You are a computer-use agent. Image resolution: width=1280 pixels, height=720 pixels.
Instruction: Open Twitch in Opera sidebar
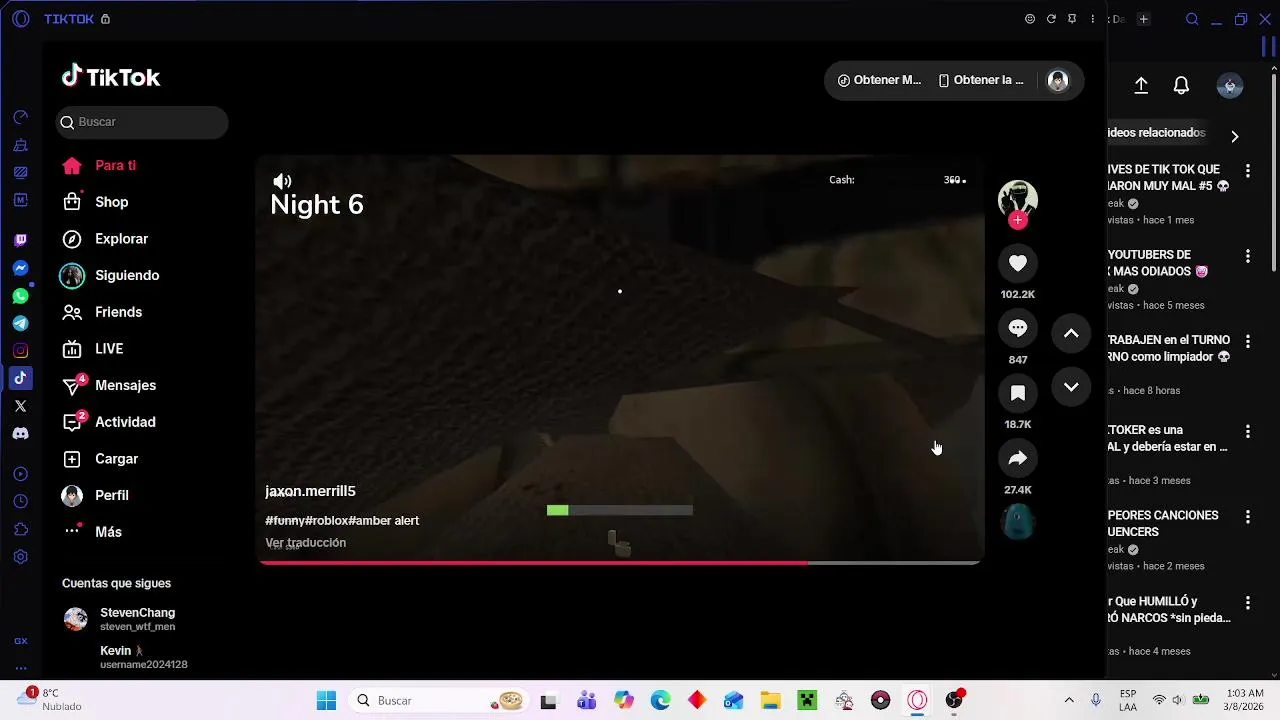(21, 240)
